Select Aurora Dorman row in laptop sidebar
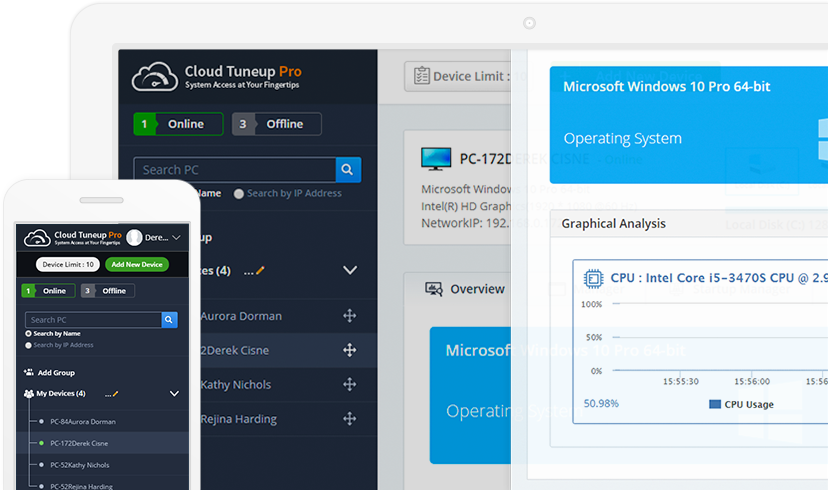The image size is (828, 490). click(x=289, y=316)
